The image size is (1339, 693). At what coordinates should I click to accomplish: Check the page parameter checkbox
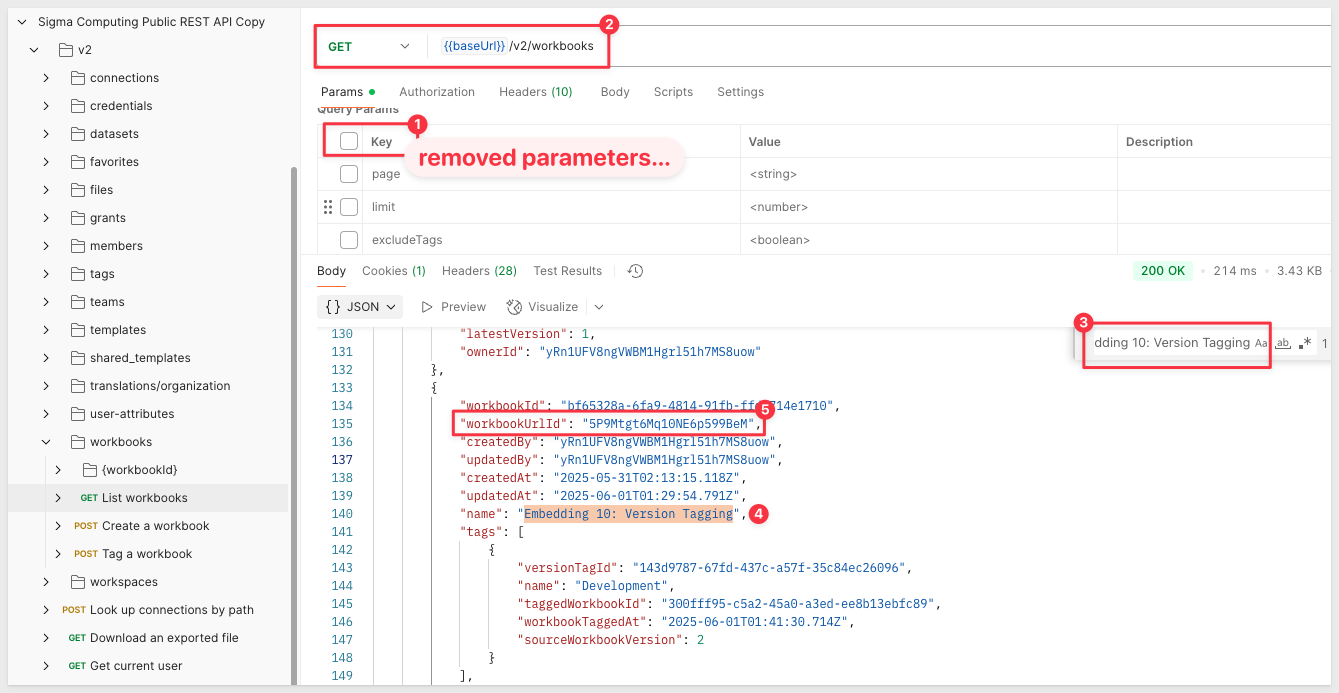(x=349, y=174)
